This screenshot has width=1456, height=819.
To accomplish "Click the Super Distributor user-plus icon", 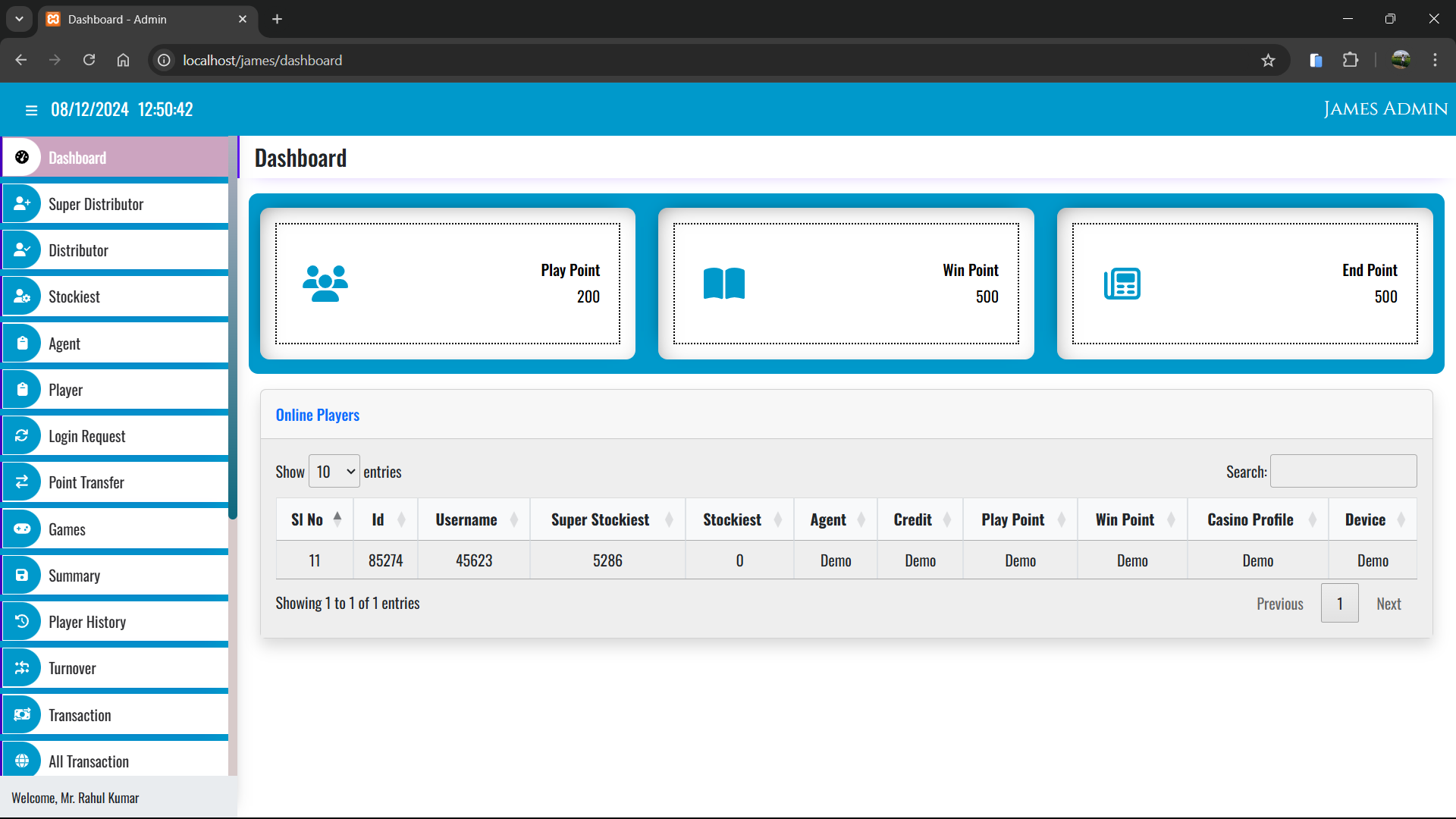I will coord(22,204).
